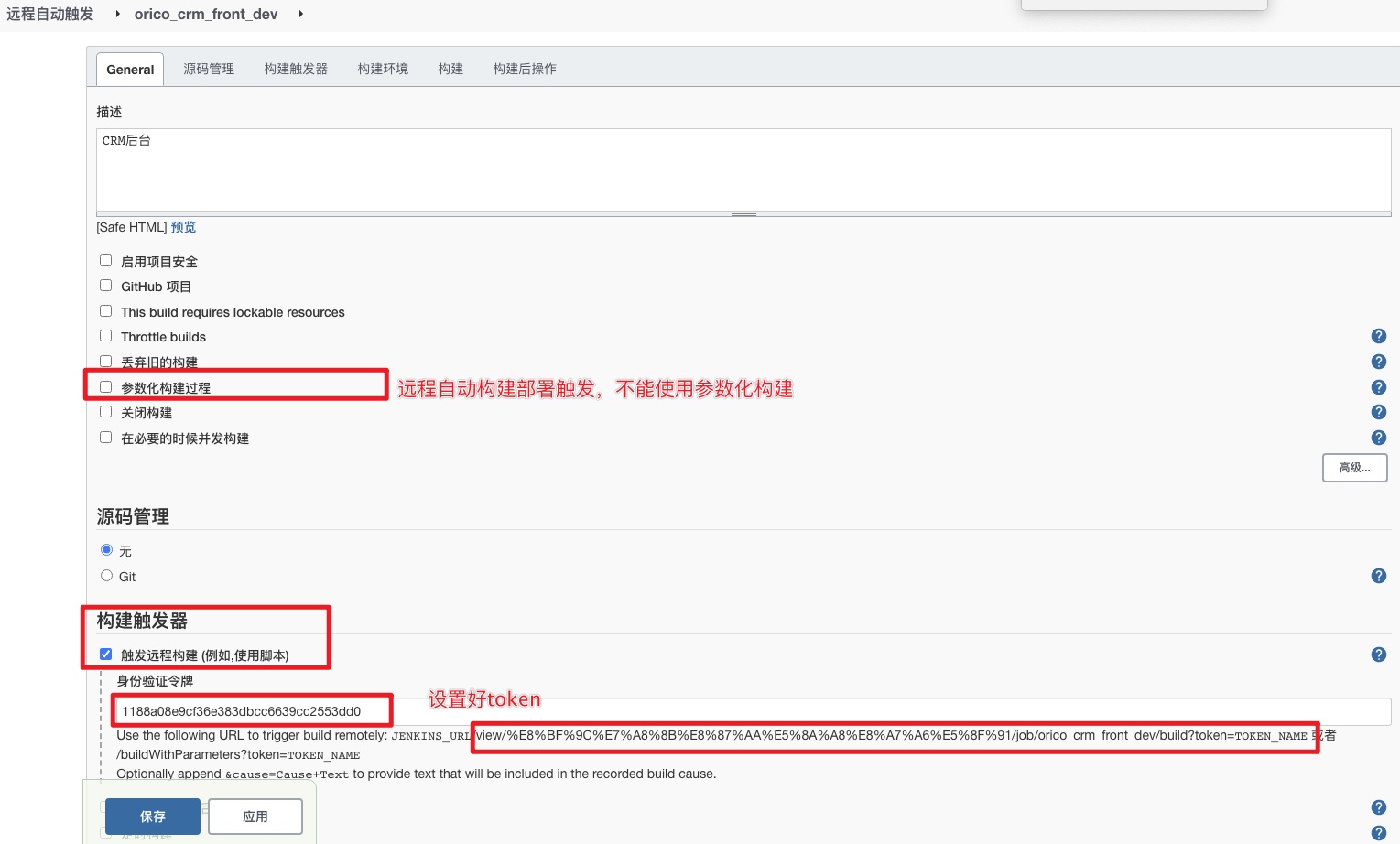Image resolution: width=1400 pixels, height=844 pixels.
Task: Switch to General tab
Action: point(130,70)
